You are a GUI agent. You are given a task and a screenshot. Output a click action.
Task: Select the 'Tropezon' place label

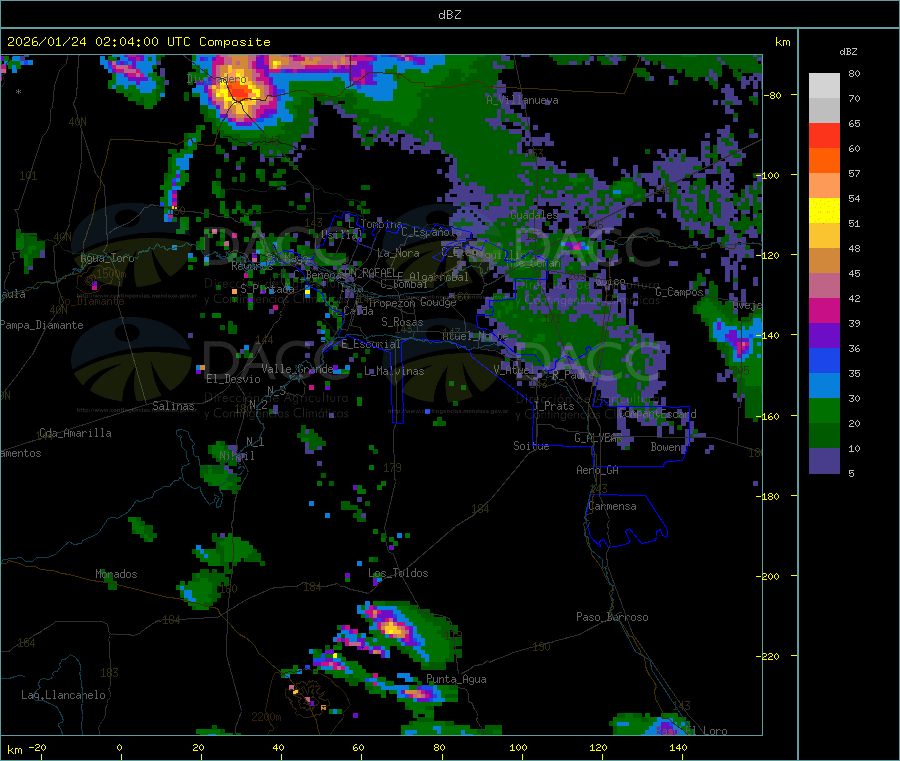coord(392,303)
